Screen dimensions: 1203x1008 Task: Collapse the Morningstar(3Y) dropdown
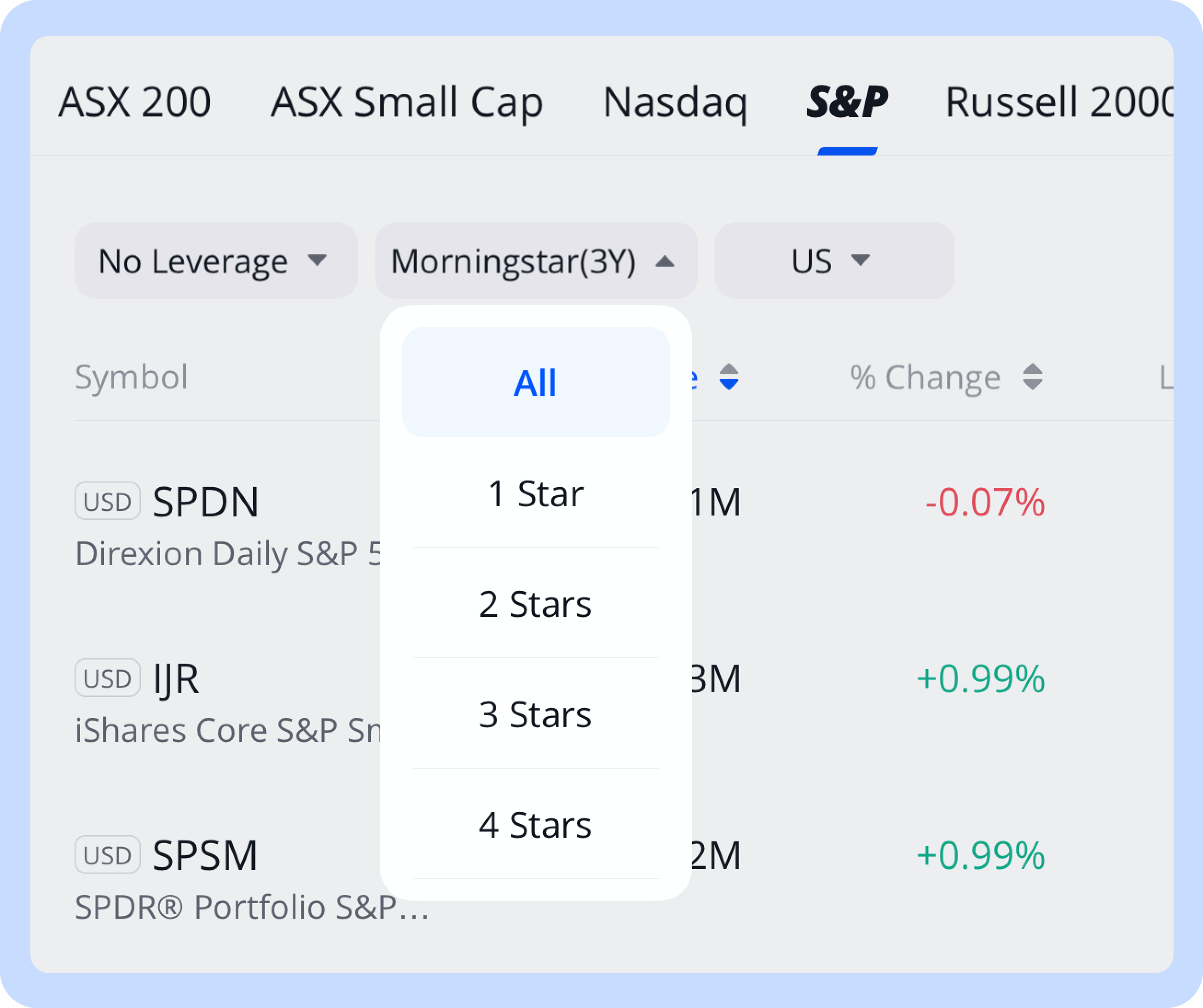pyautogui.click(x=535, y=261)
